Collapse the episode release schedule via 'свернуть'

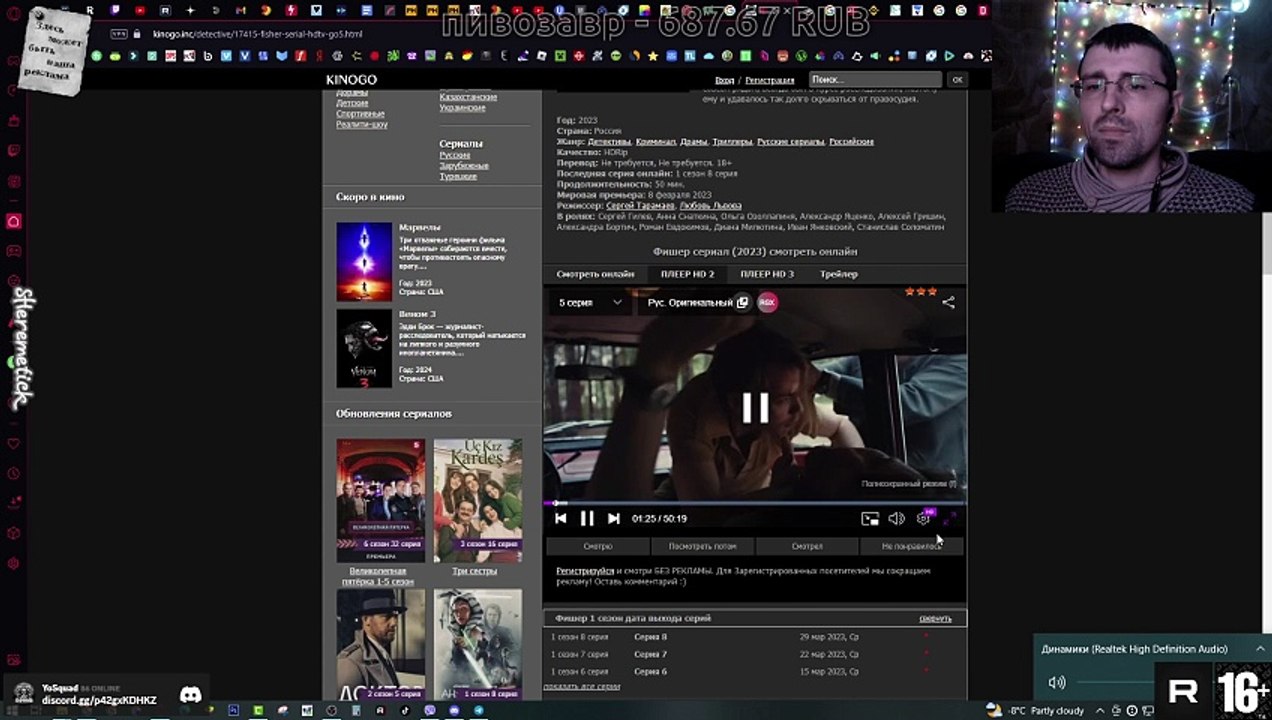coord(935,618)
